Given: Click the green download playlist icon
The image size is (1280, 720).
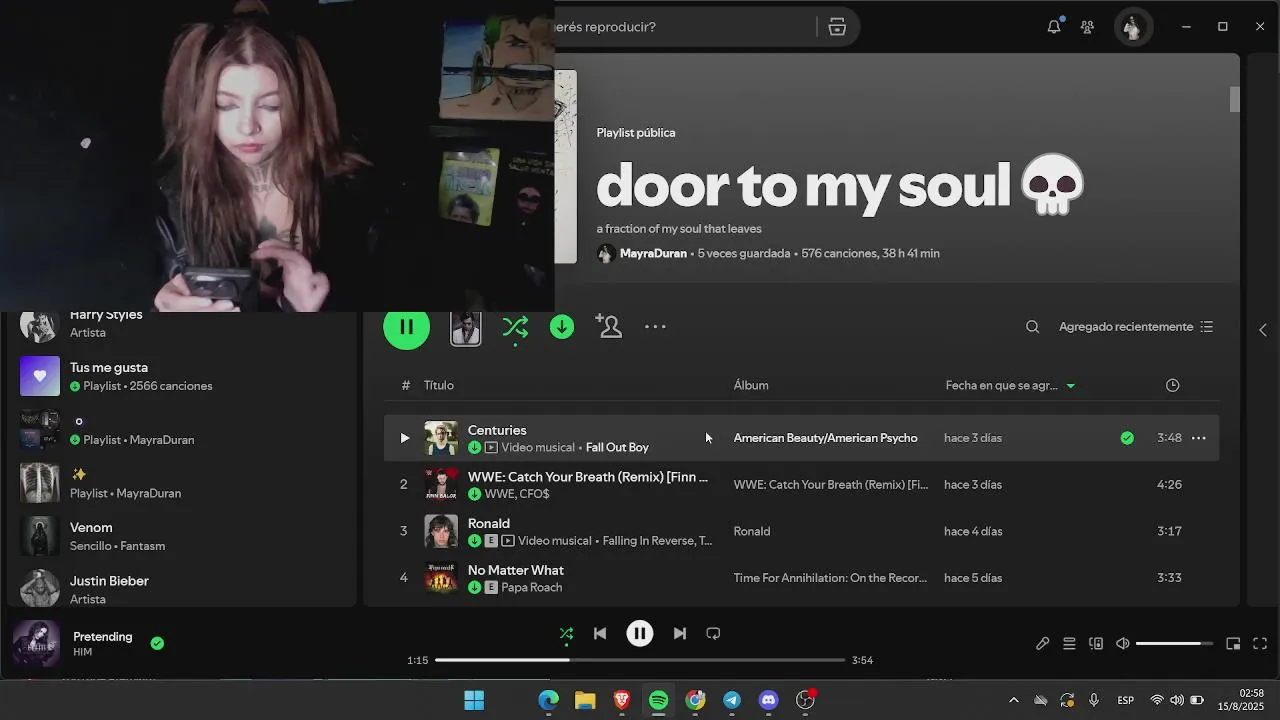Looking at the screenshot, I should (x=562, y=326).
